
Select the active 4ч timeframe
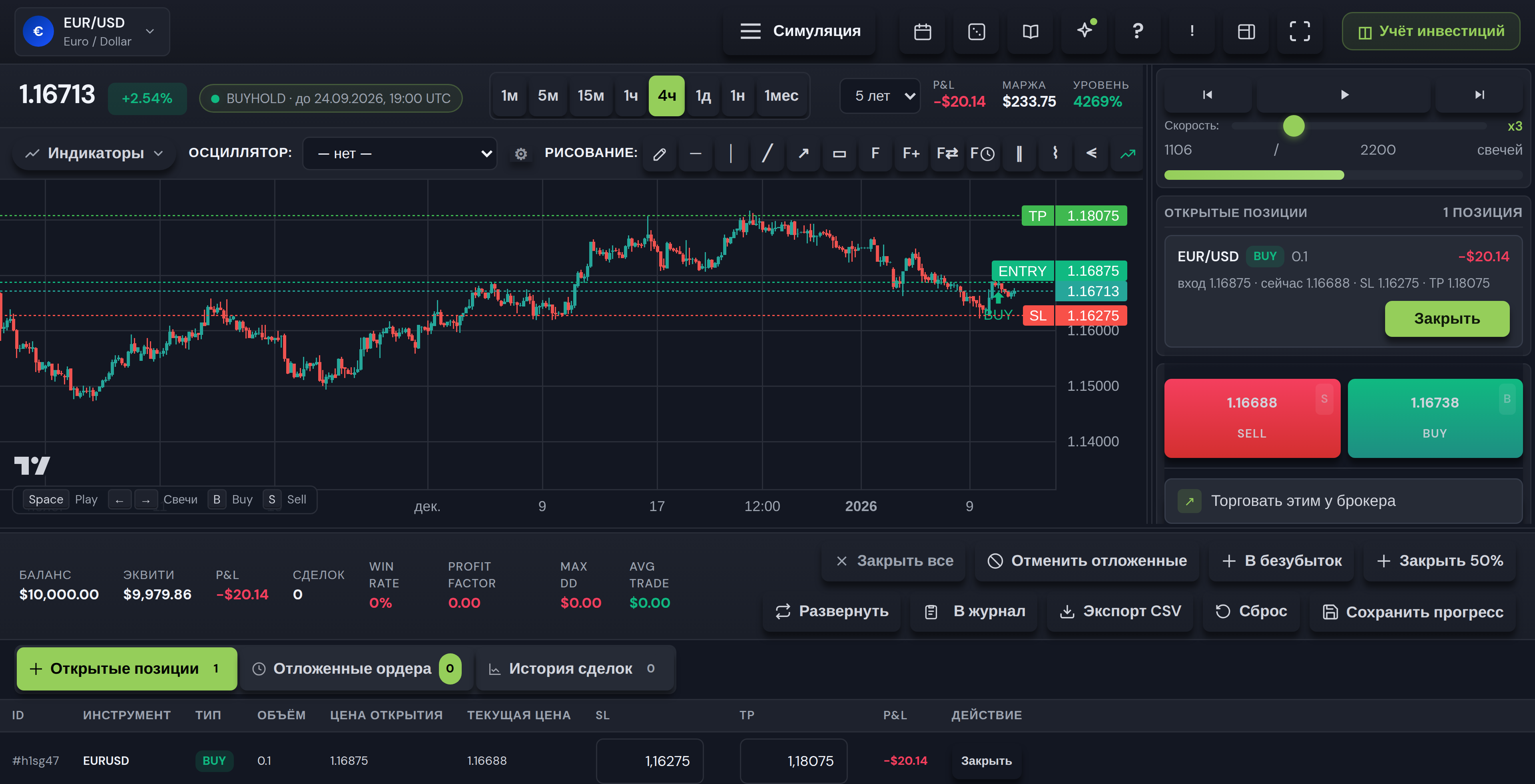click(666, 96)
